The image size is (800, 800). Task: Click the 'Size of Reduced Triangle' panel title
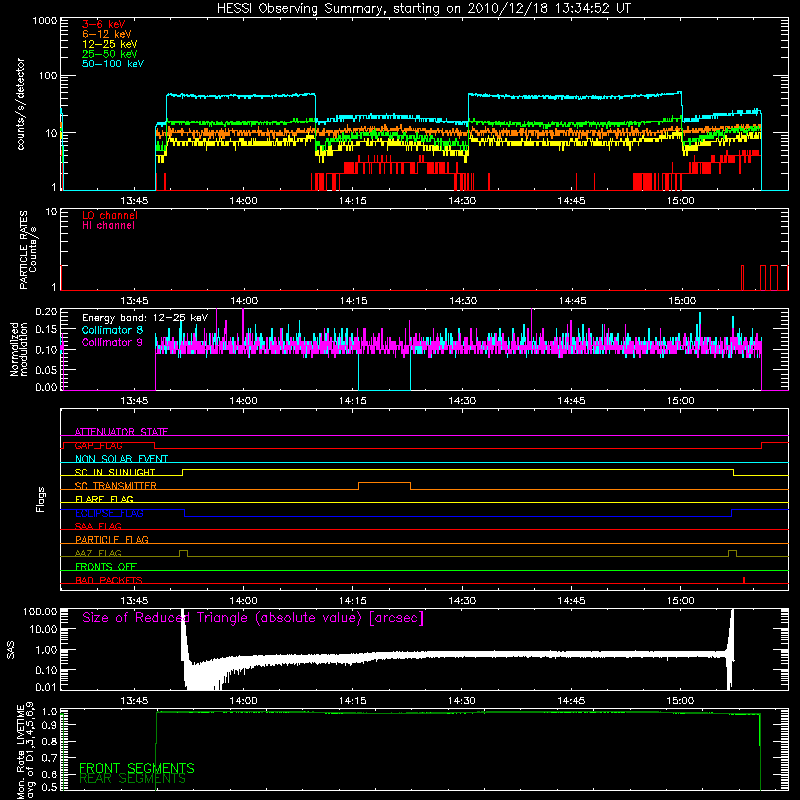coord(253,618)
